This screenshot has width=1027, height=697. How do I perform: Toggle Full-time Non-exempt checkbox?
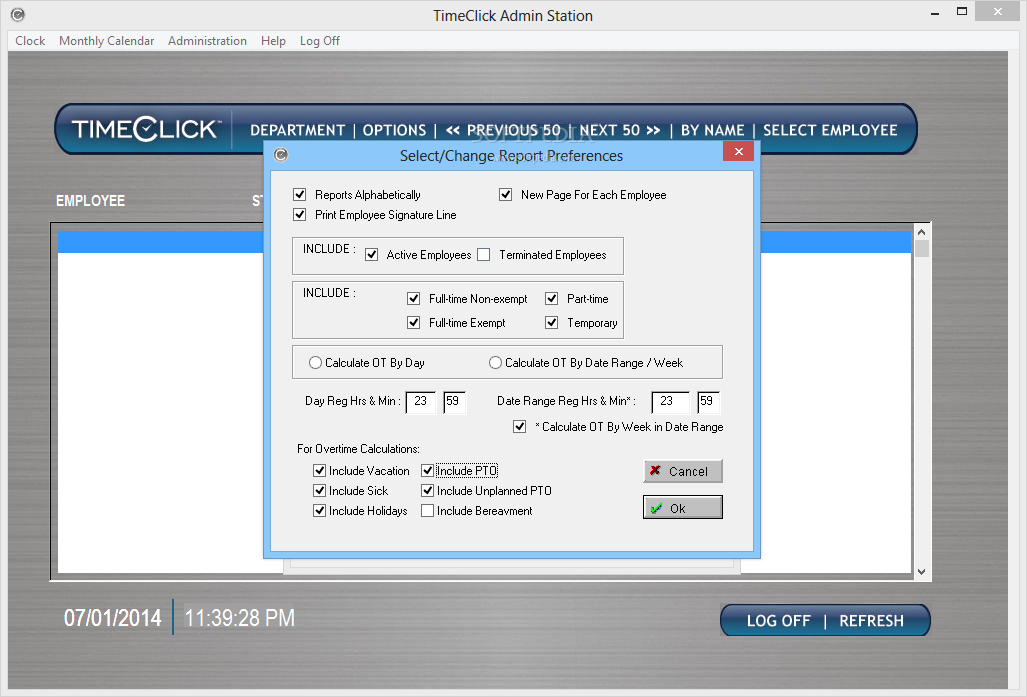pos(413,299)
